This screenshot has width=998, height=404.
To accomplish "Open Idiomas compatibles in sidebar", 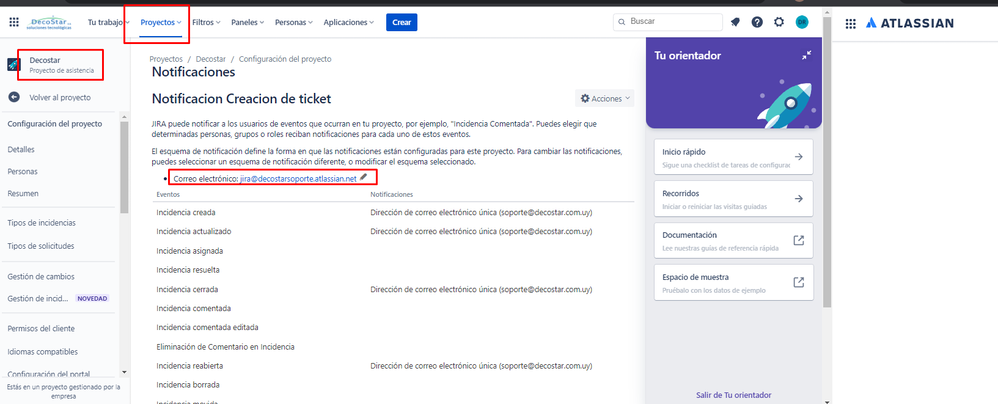I will point(42,352).
